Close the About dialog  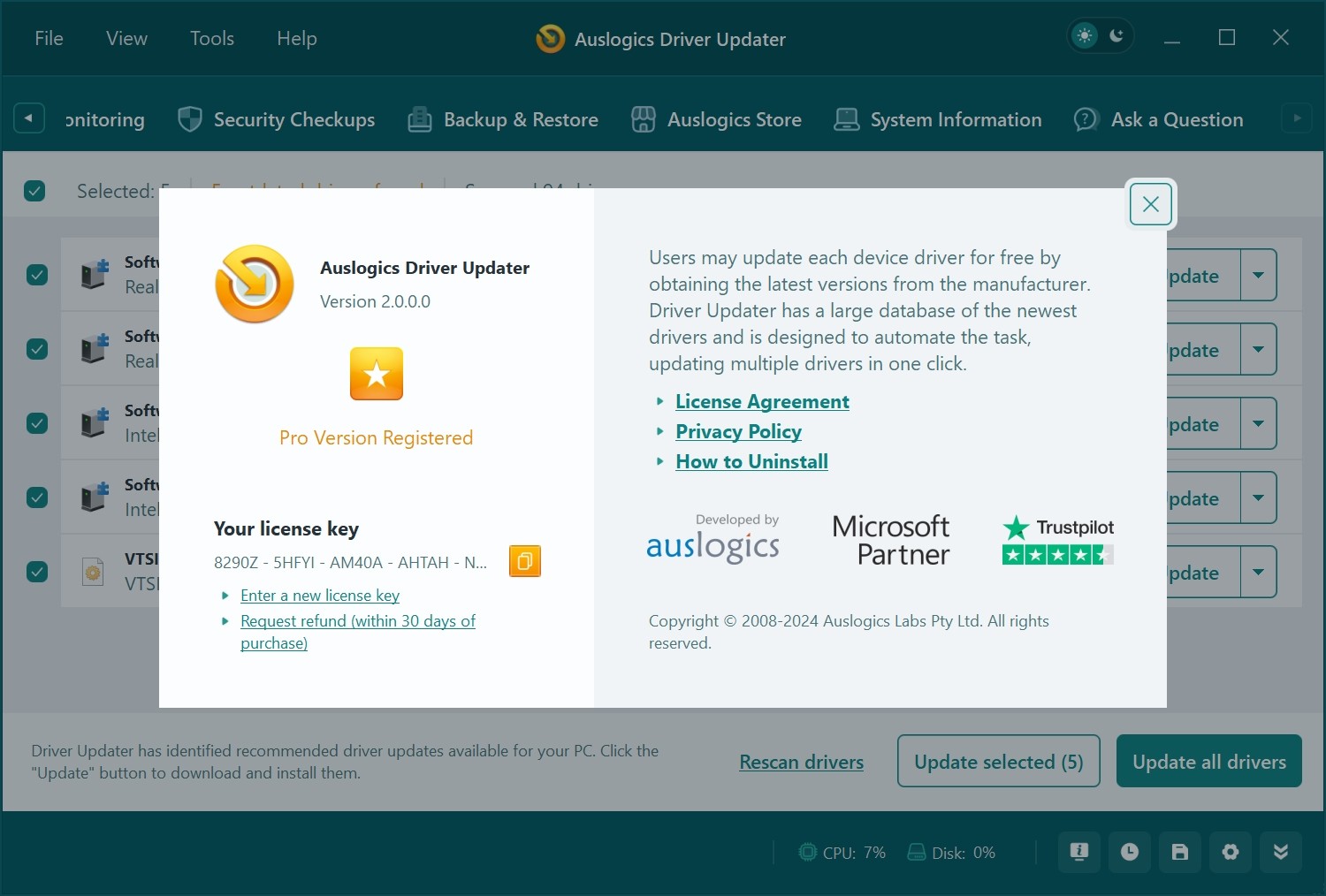(1150, 204)
